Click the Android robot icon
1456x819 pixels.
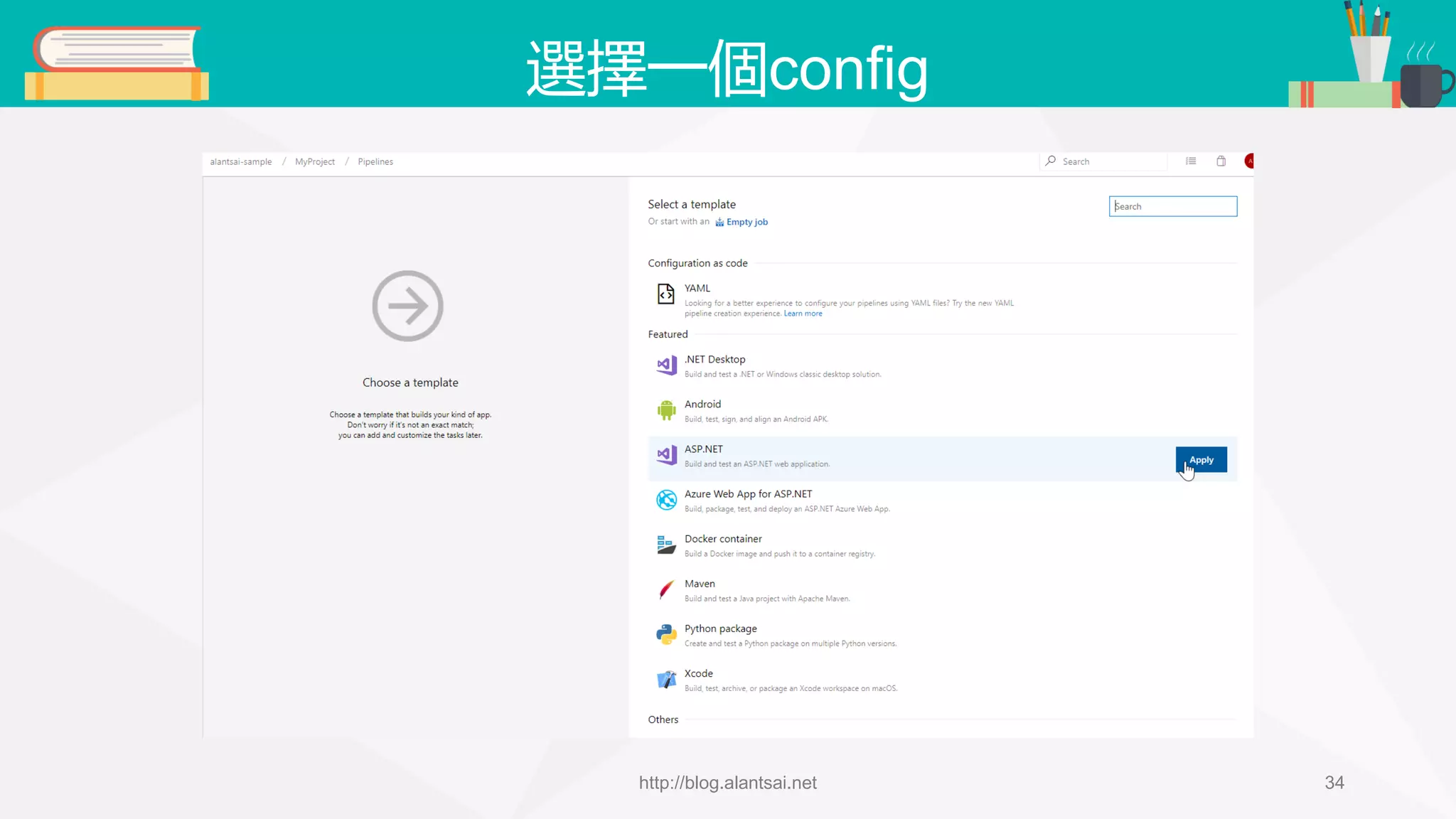click(666, 410)
